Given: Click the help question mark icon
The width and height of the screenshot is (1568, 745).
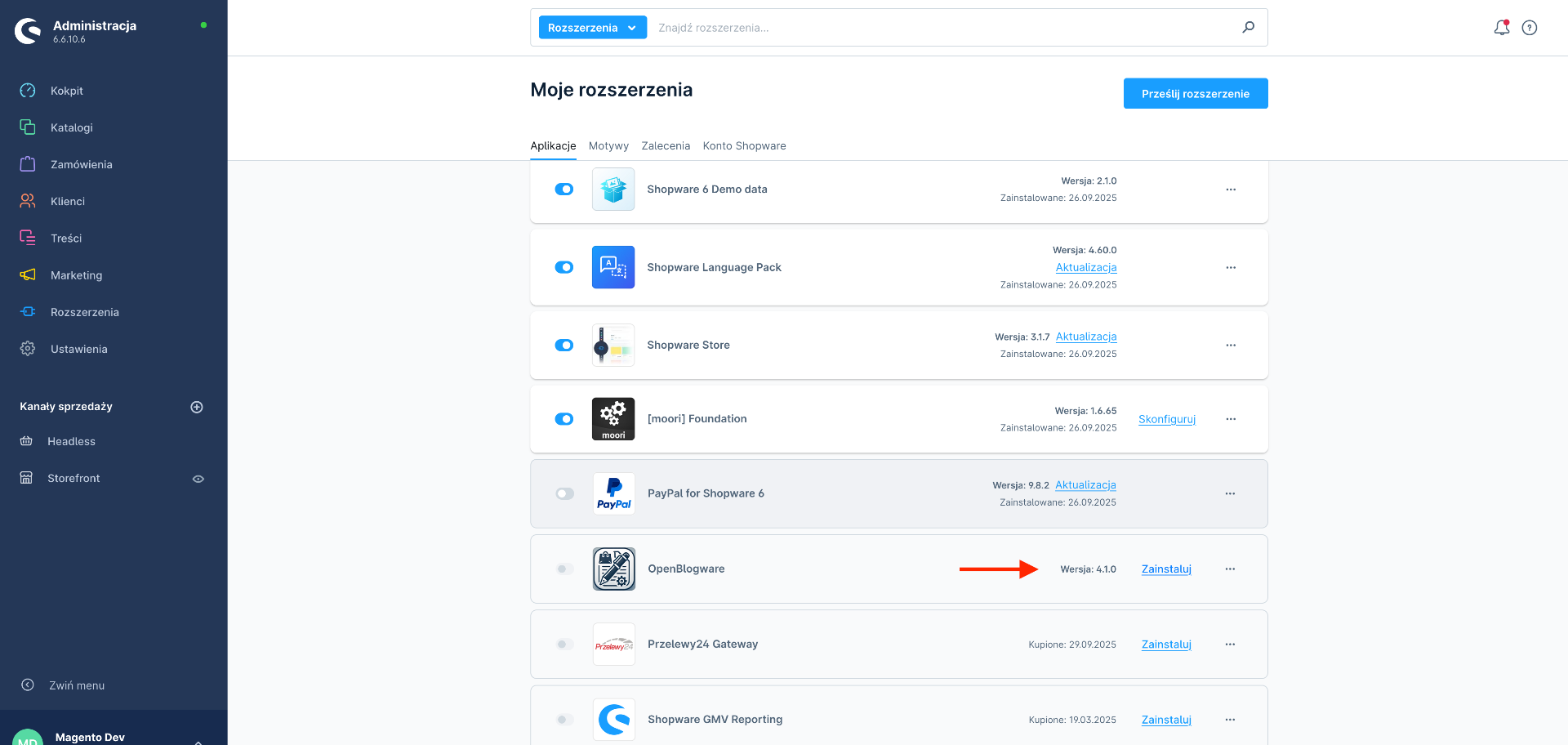Looking at the screenshot, I should pyautogui.click(x=1530, y=28).
